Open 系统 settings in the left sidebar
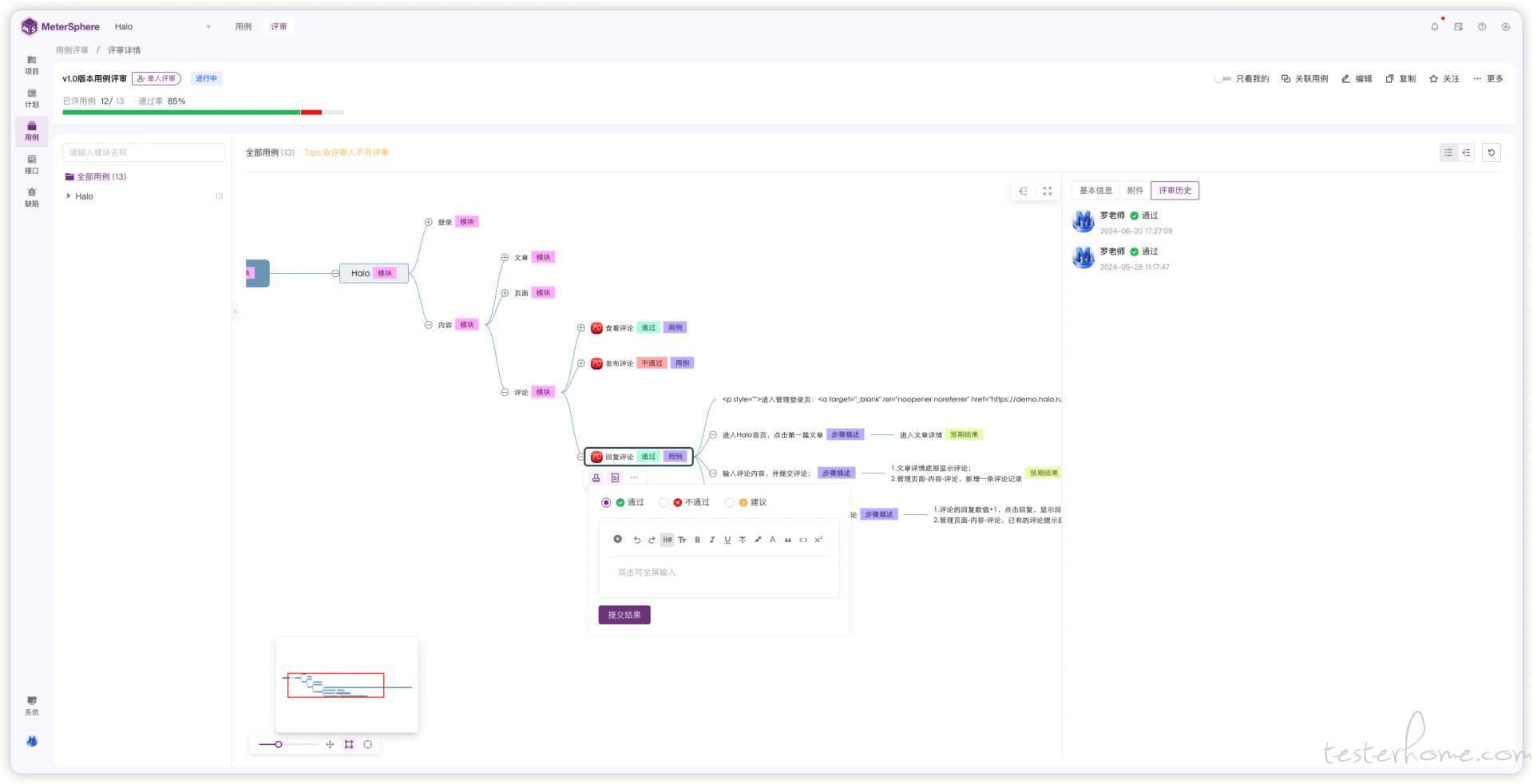The image size is (1533, 784). 32,706
